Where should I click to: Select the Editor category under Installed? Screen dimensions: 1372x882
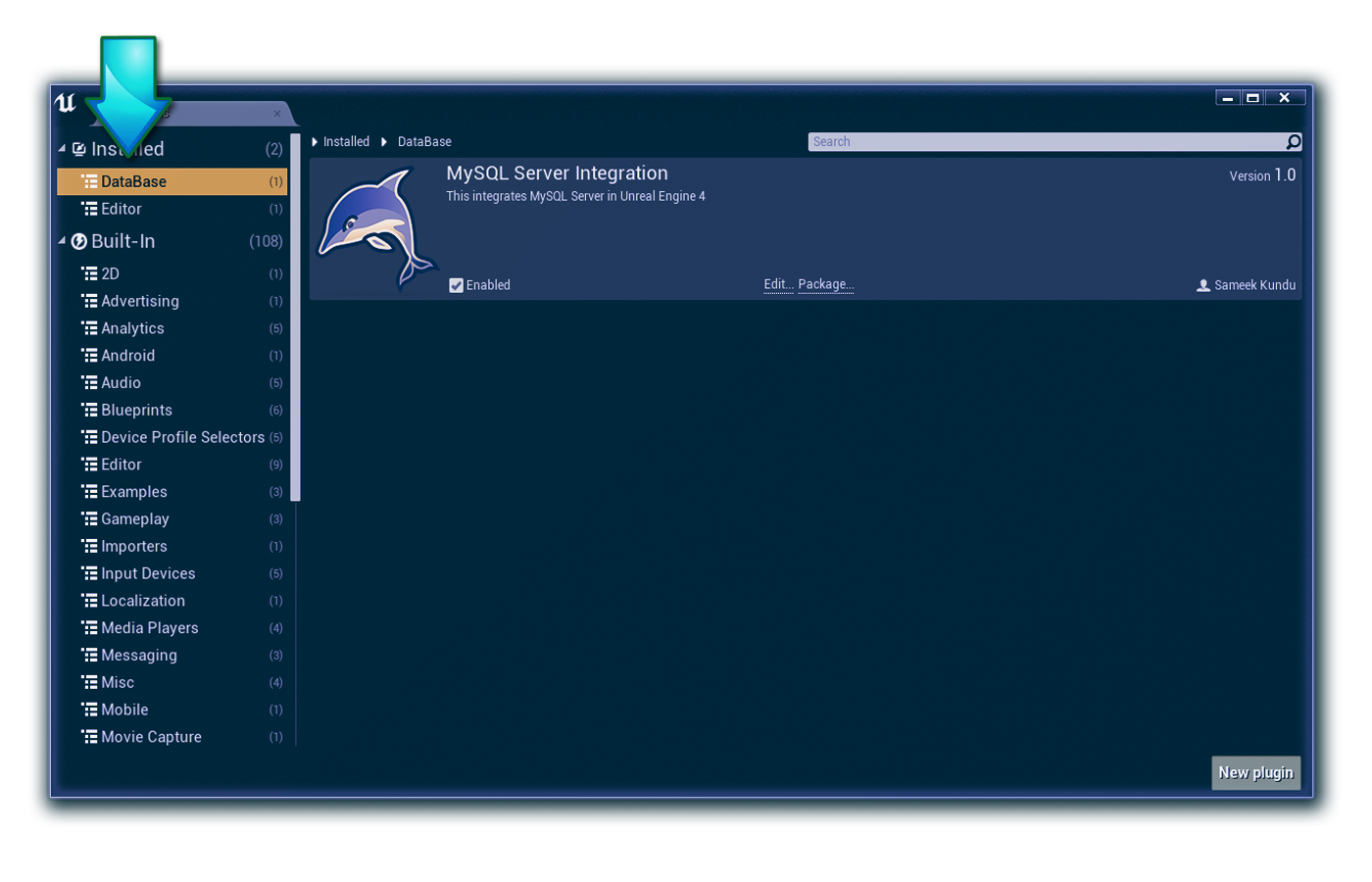pos(172,209)
